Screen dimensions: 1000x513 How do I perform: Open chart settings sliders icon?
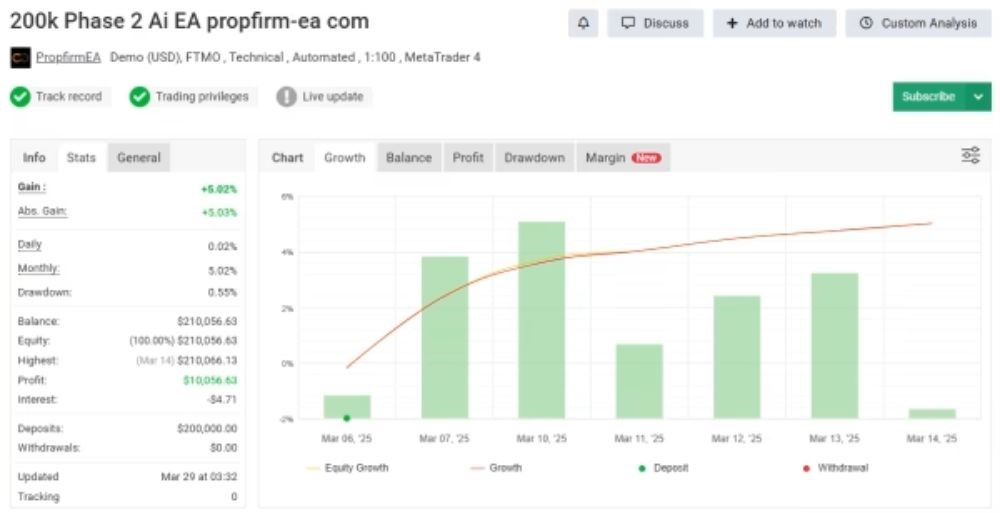(x=970, y=156)
